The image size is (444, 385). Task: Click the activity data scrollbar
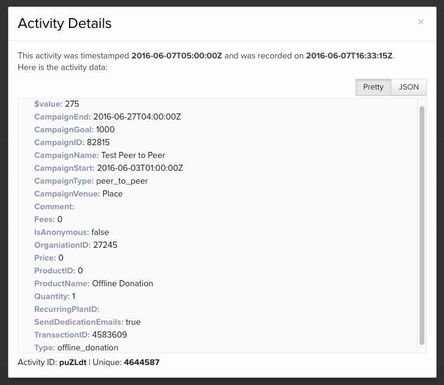[x=422, y=226]
